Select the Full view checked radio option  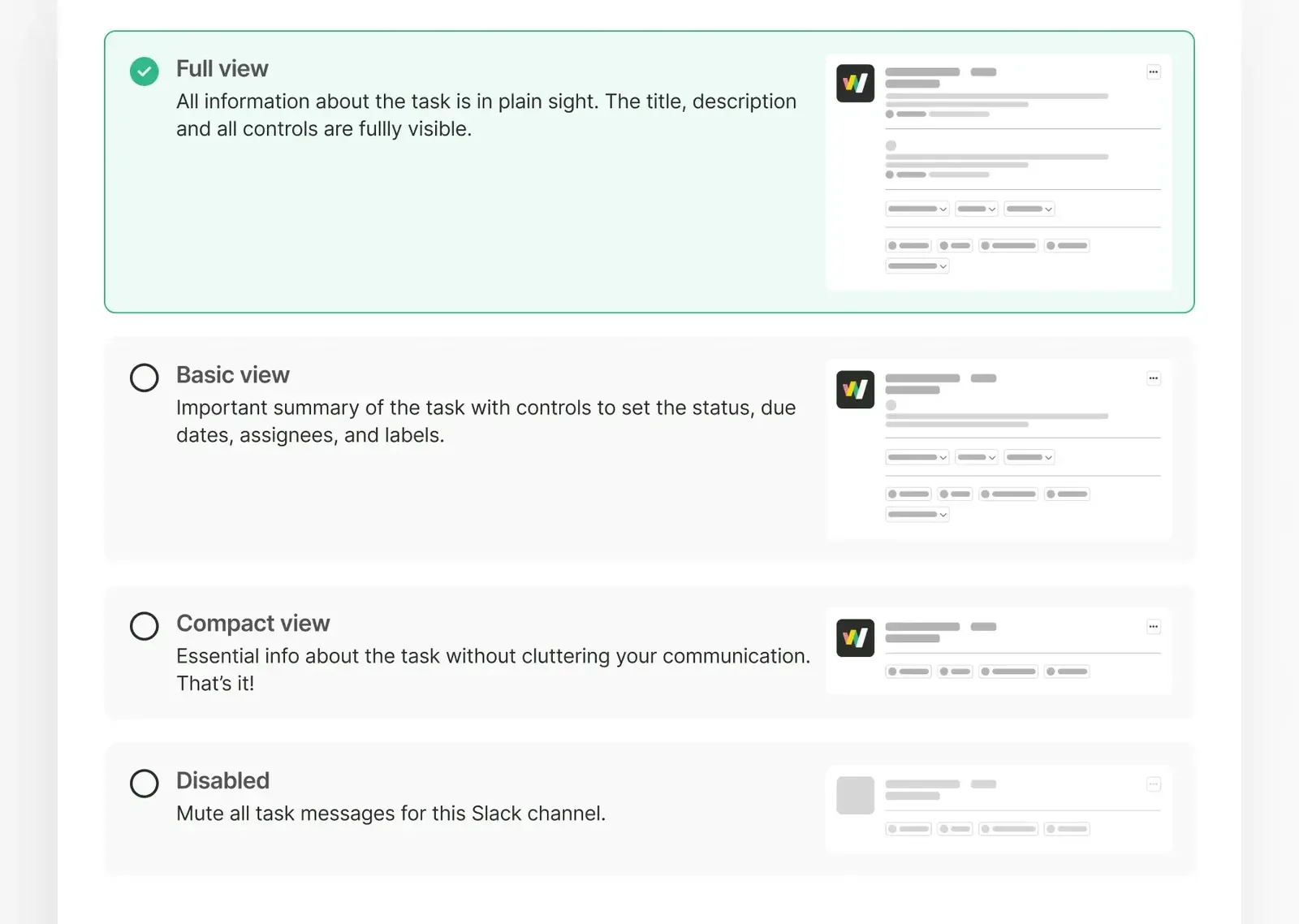[145, 71]
